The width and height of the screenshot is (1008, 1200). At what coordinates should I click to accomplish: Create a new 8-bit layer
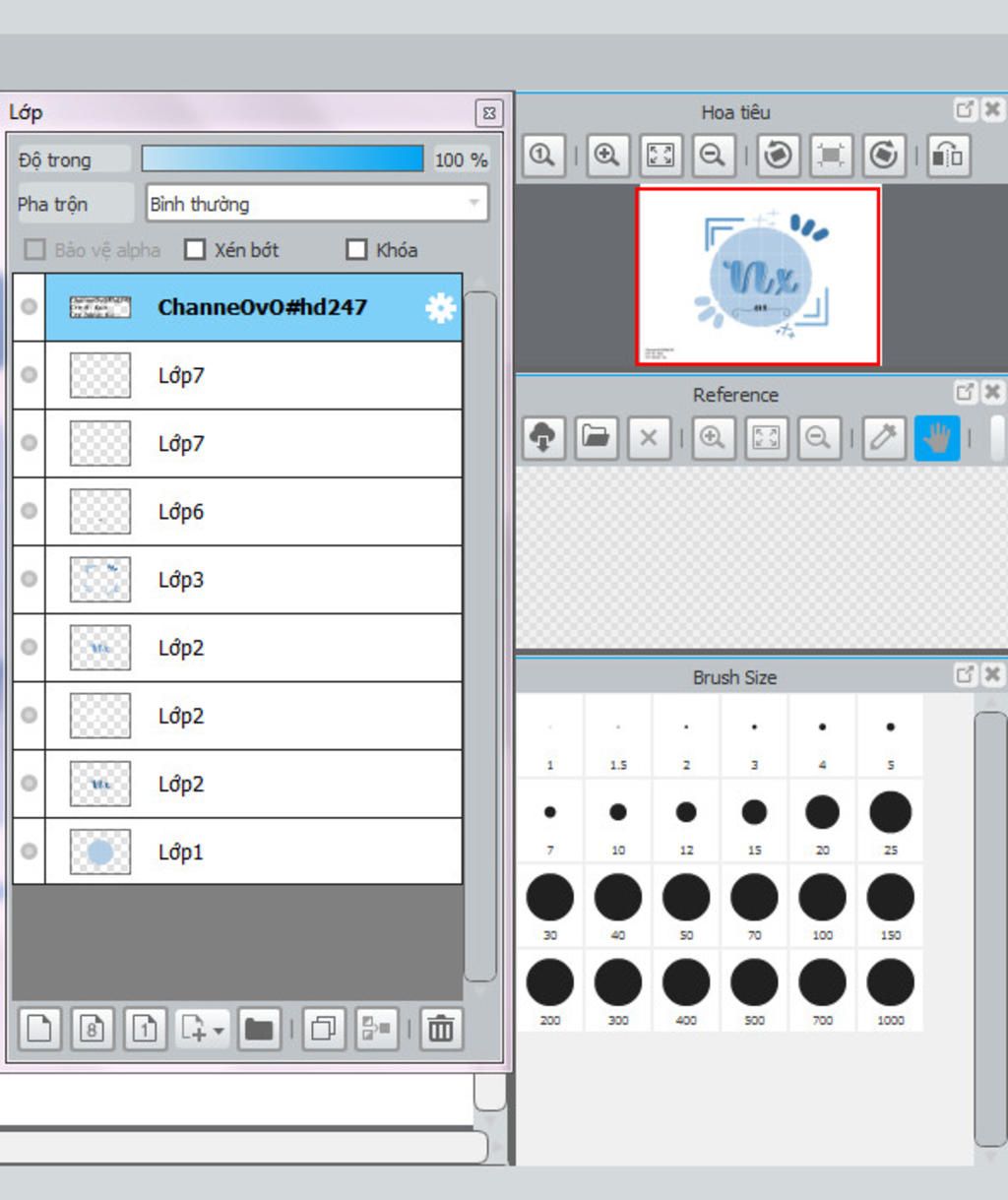coord(93,1029)
